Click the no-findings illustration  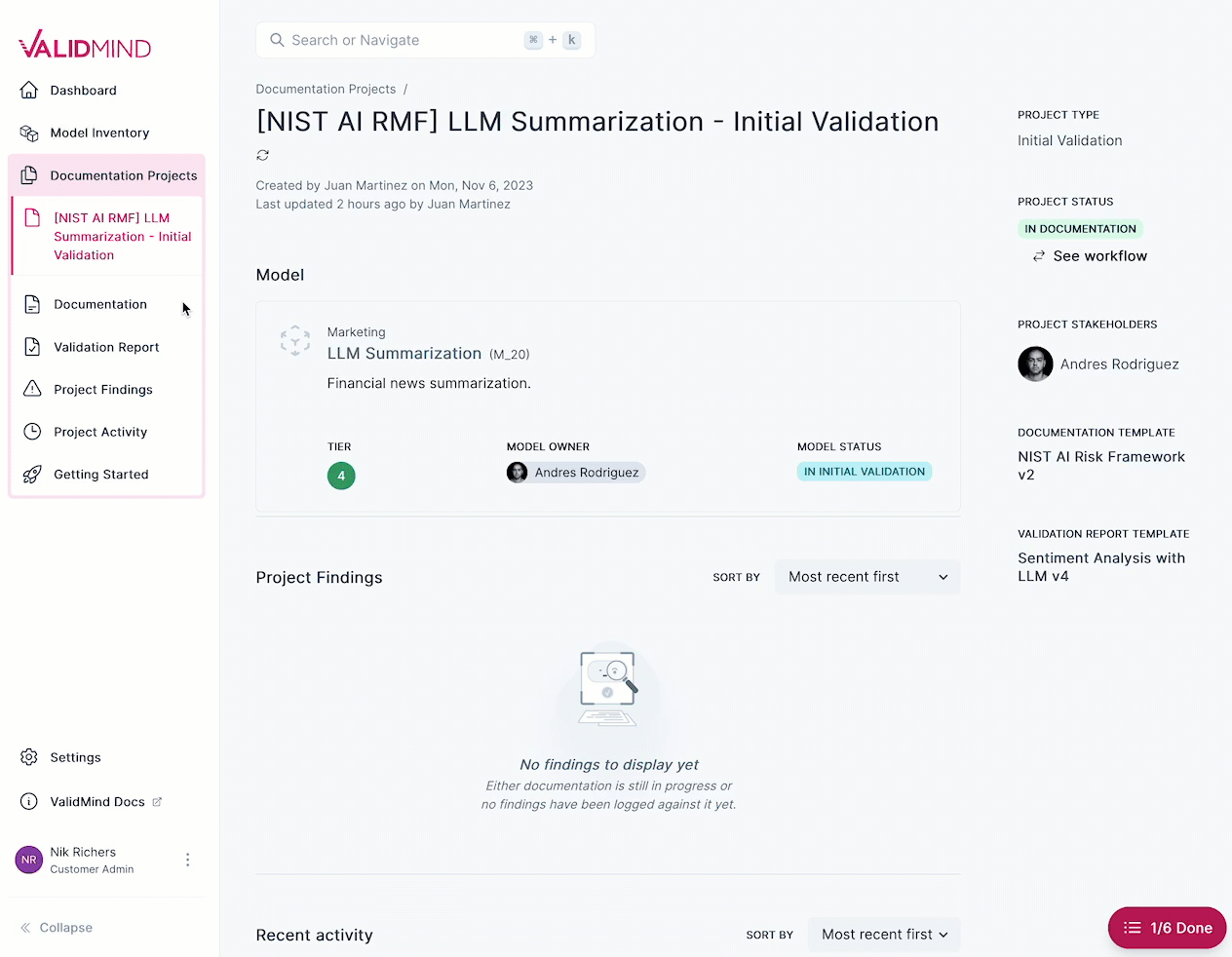click(x=608, y=689)
